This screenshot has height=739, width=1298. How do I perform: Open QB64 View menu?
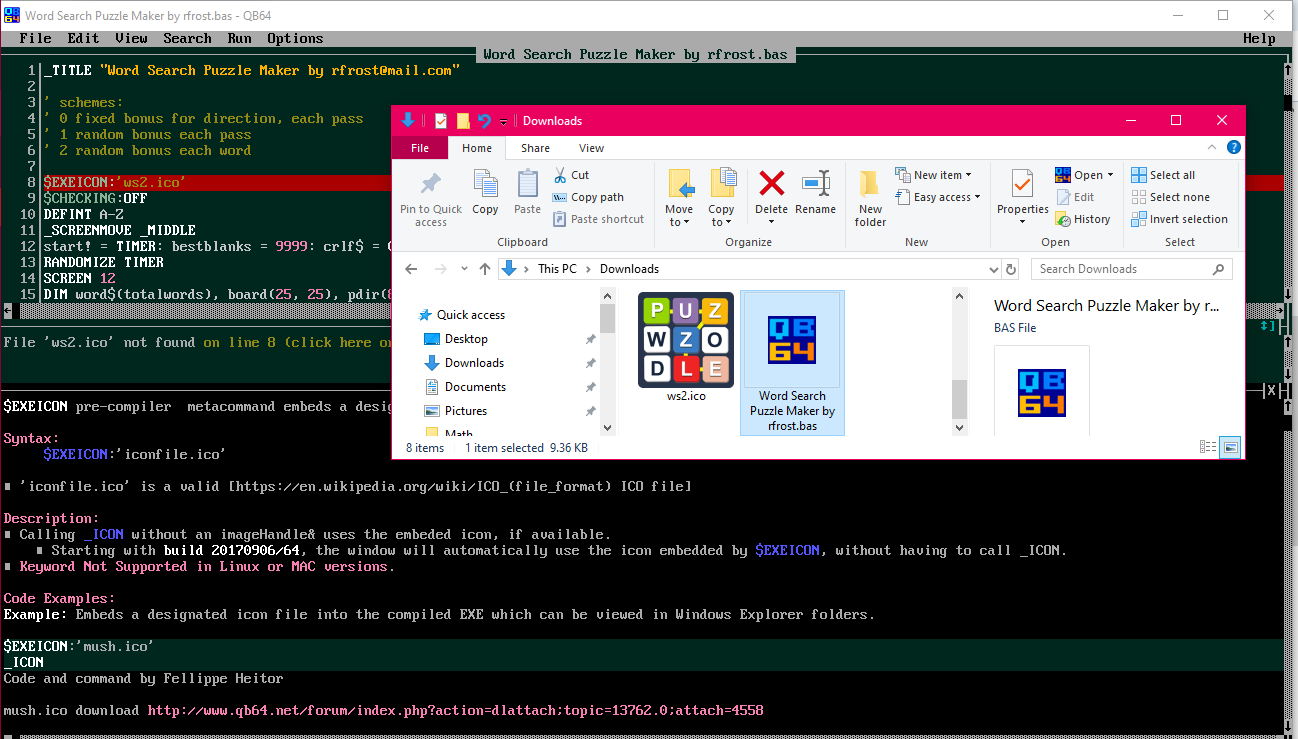coord(131,38)
